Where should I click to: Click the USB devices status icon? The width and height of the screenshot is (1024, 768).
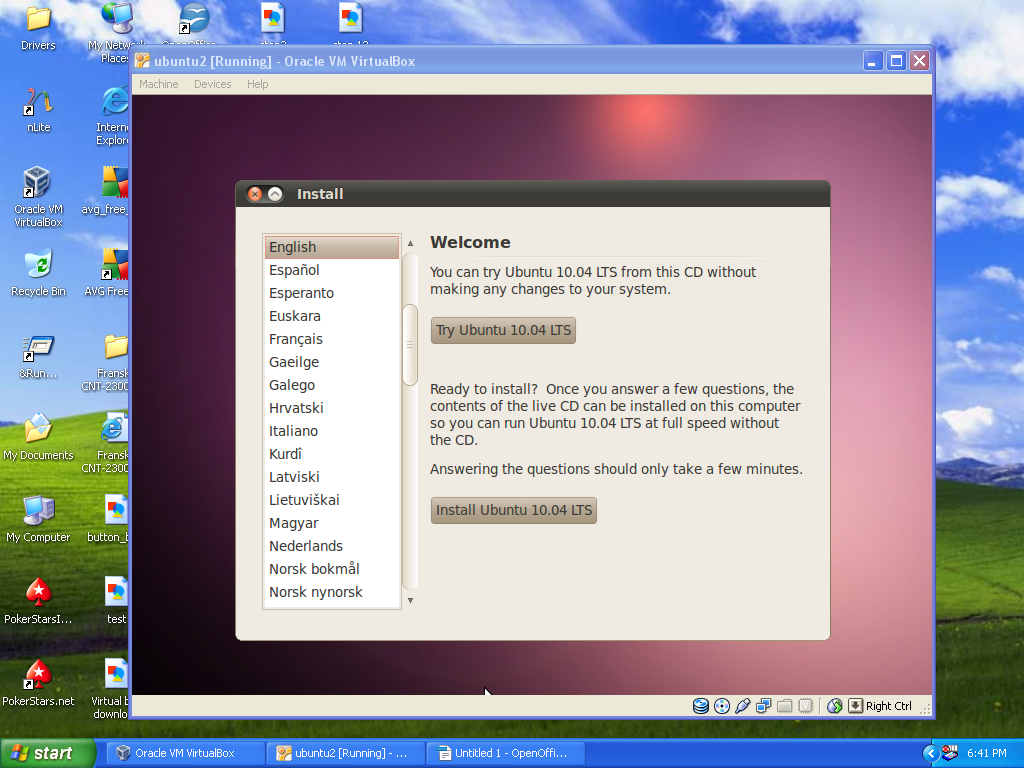coord(743,706)
